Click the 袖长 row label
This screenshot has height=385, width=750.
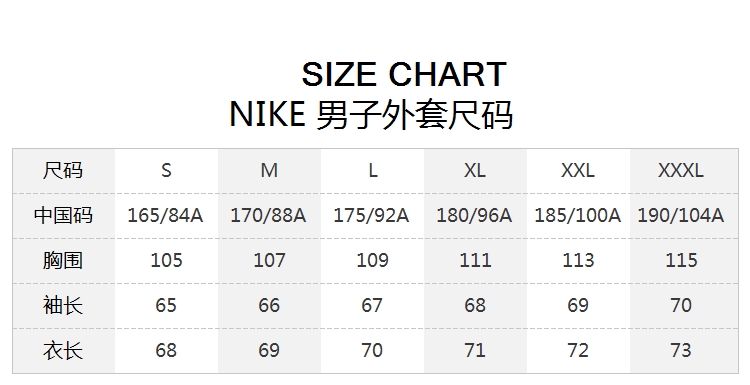coord(63,306)
